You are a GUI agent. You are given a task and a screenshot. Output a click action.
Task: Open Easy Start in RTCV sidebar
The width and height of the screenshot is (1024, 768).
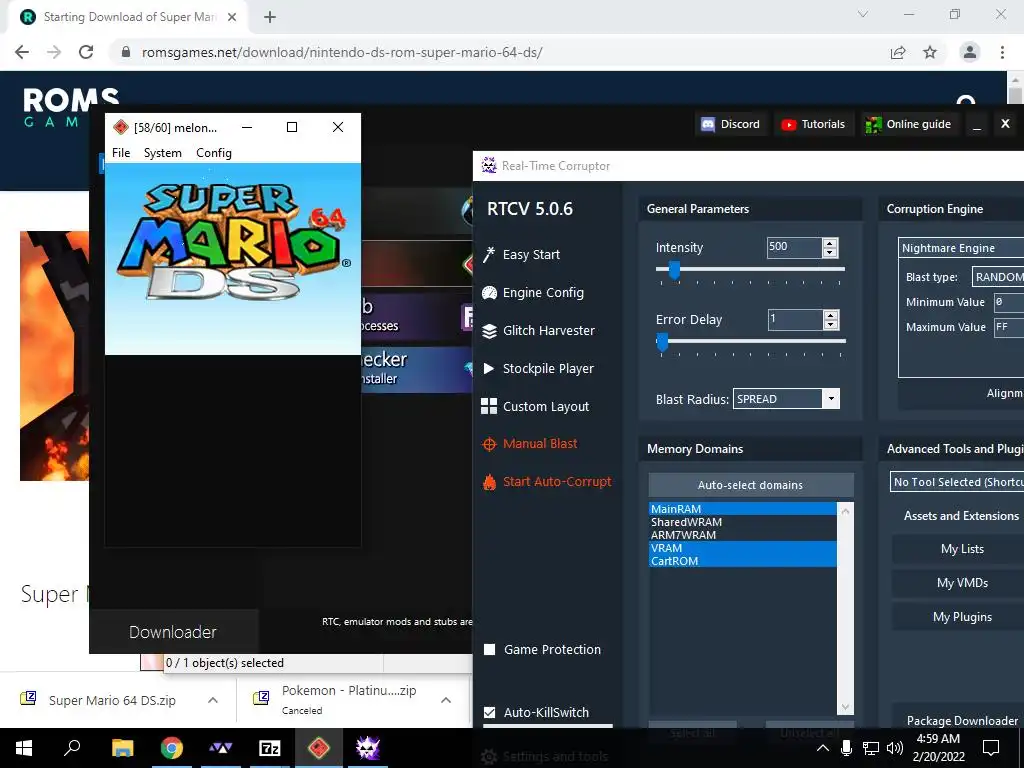click(520, 255)
